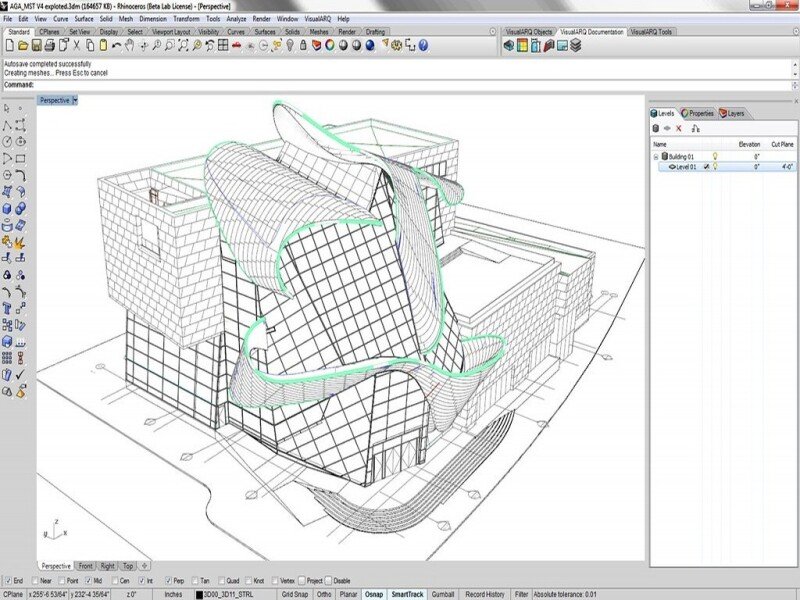Collapse the Building 01 tree node
This screenshot has height=600, width=800.
click(656, 156)
